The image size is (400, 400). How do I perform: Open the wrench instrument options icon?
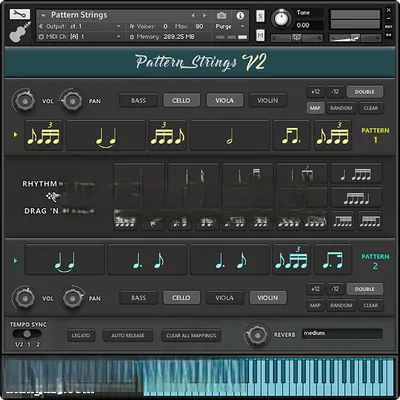[20, 14]
